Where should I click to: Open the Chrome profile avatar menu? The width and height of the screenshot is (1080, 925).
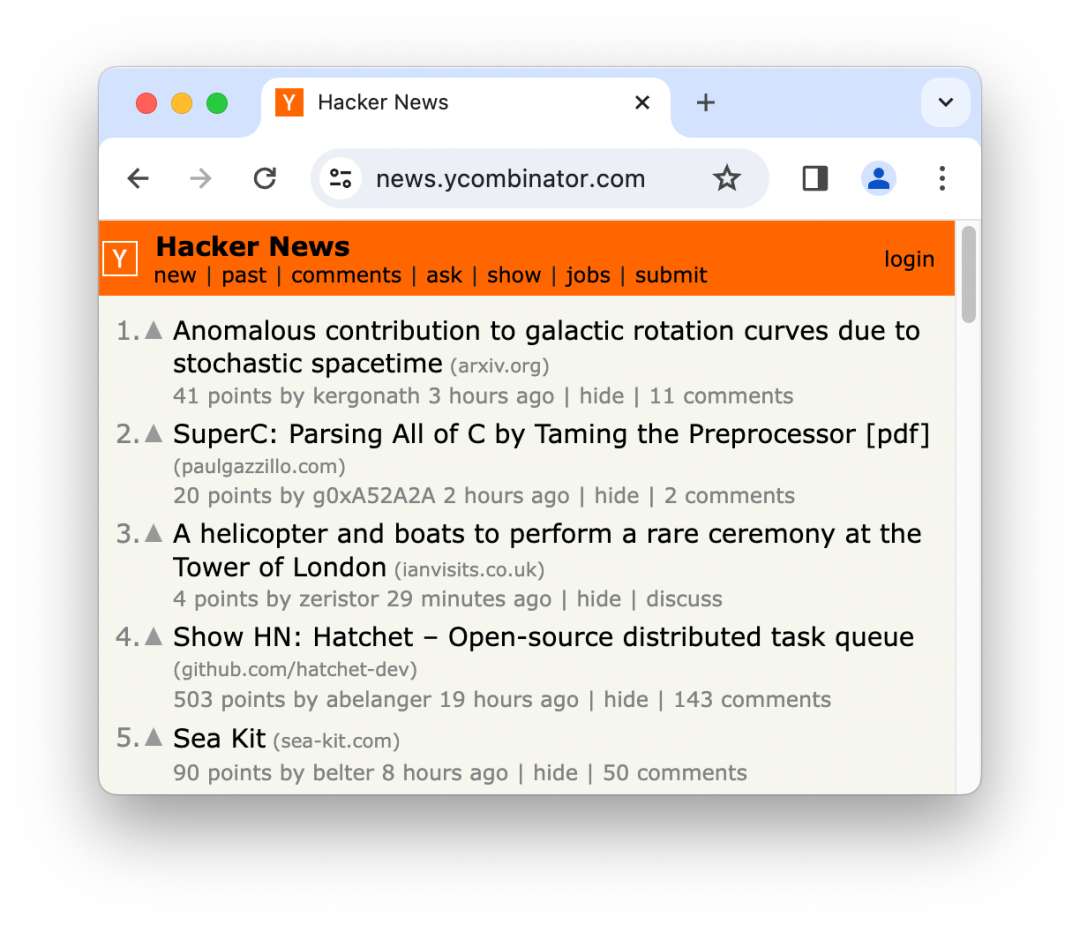pyautogui.click(x=878, y=178)
